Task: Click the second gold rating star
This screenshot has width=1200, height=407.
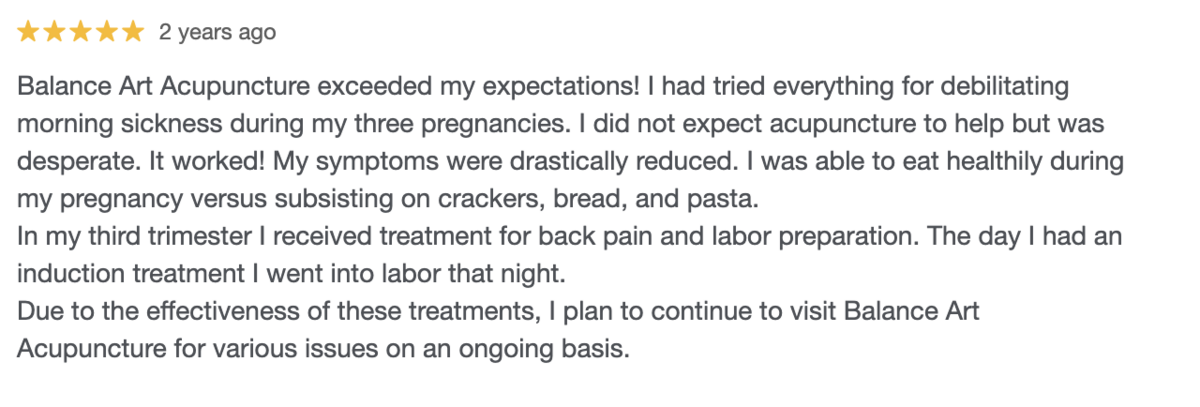Action: (55, 33)
